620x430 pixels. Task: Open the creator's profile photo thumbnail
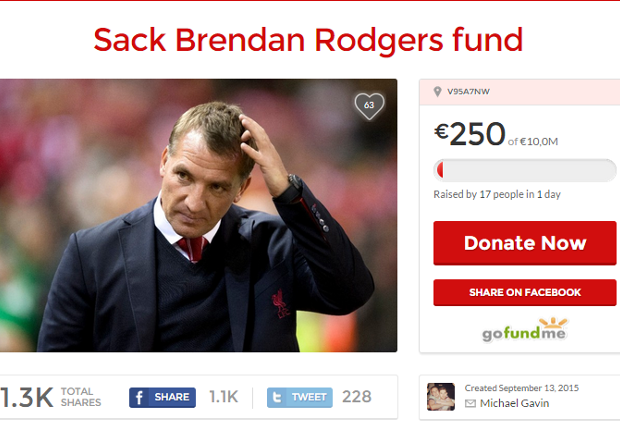pyautogui.click(x=441, y=397)
